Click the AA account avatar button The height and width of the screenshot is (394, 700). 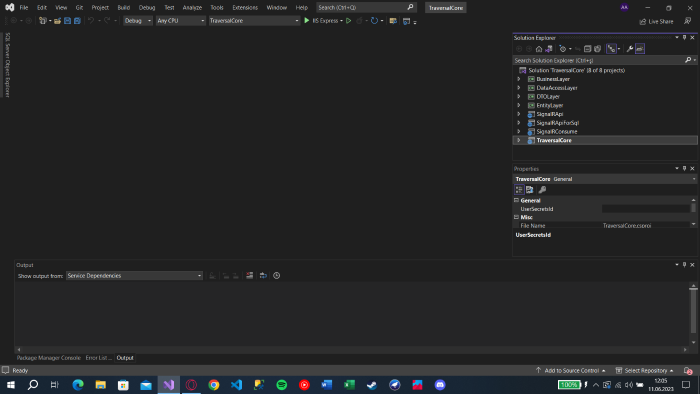(x=624, y=7)
